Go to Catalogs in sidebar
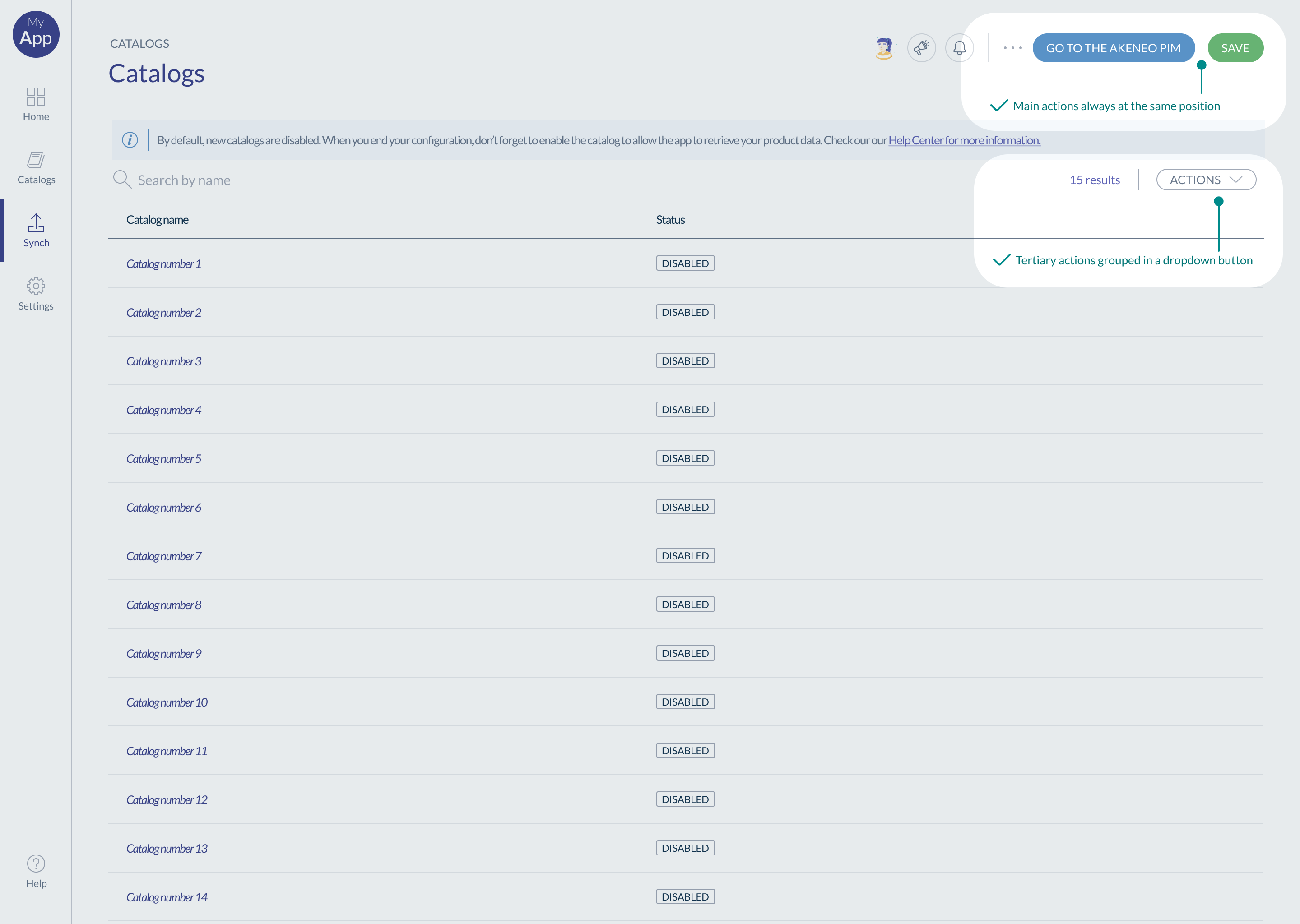The width and height of the screenshot is (1300, 924). coord(36,160)
